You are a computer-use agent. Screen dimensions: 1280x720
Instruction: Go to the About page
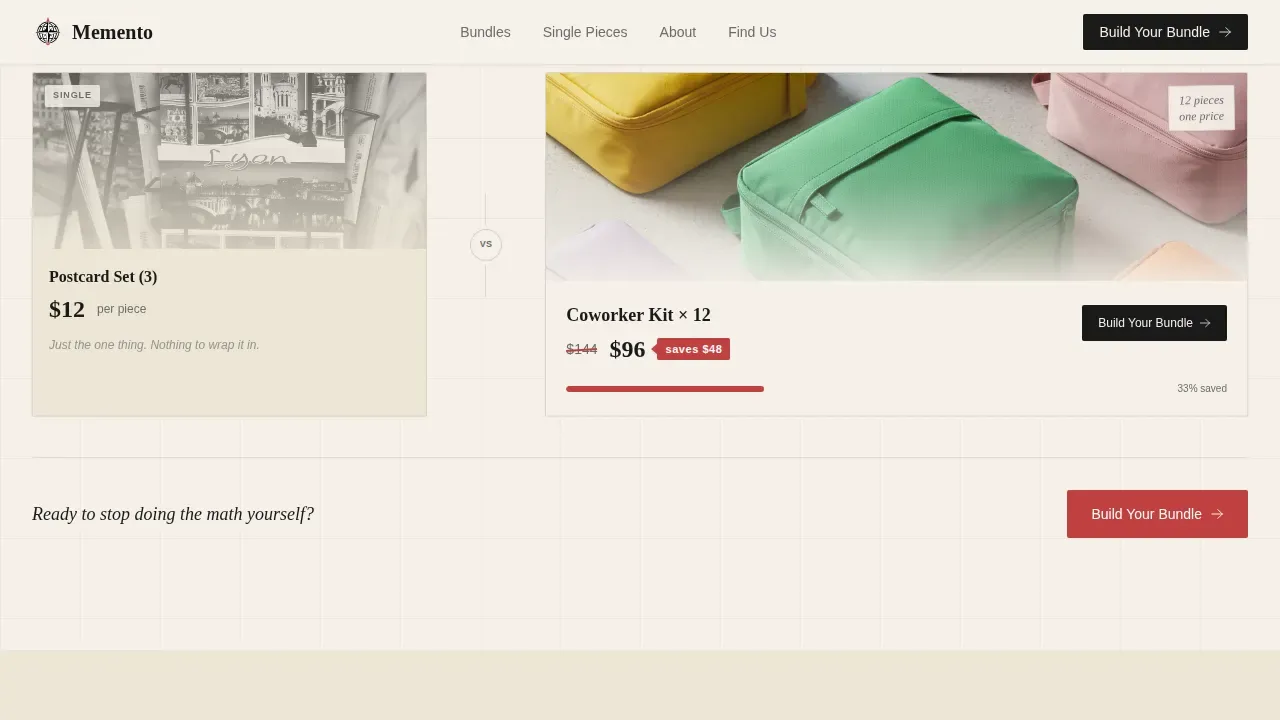pos(677,32)
